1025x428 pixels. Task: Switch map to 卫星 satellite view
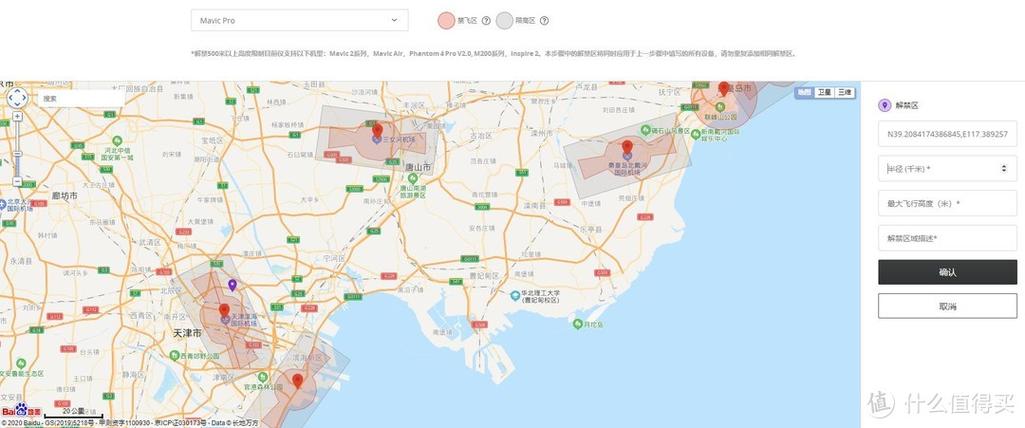(824, 92)
